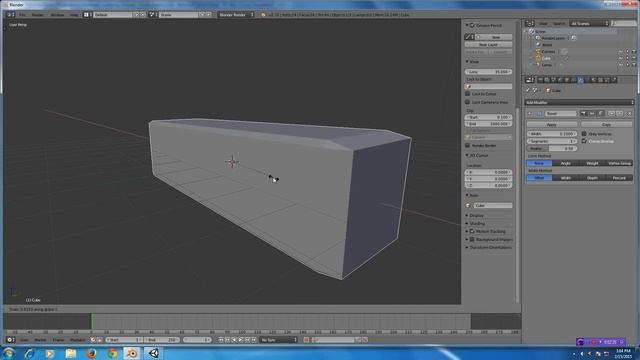Move Bevel modifier up in stack

(611, 113)
